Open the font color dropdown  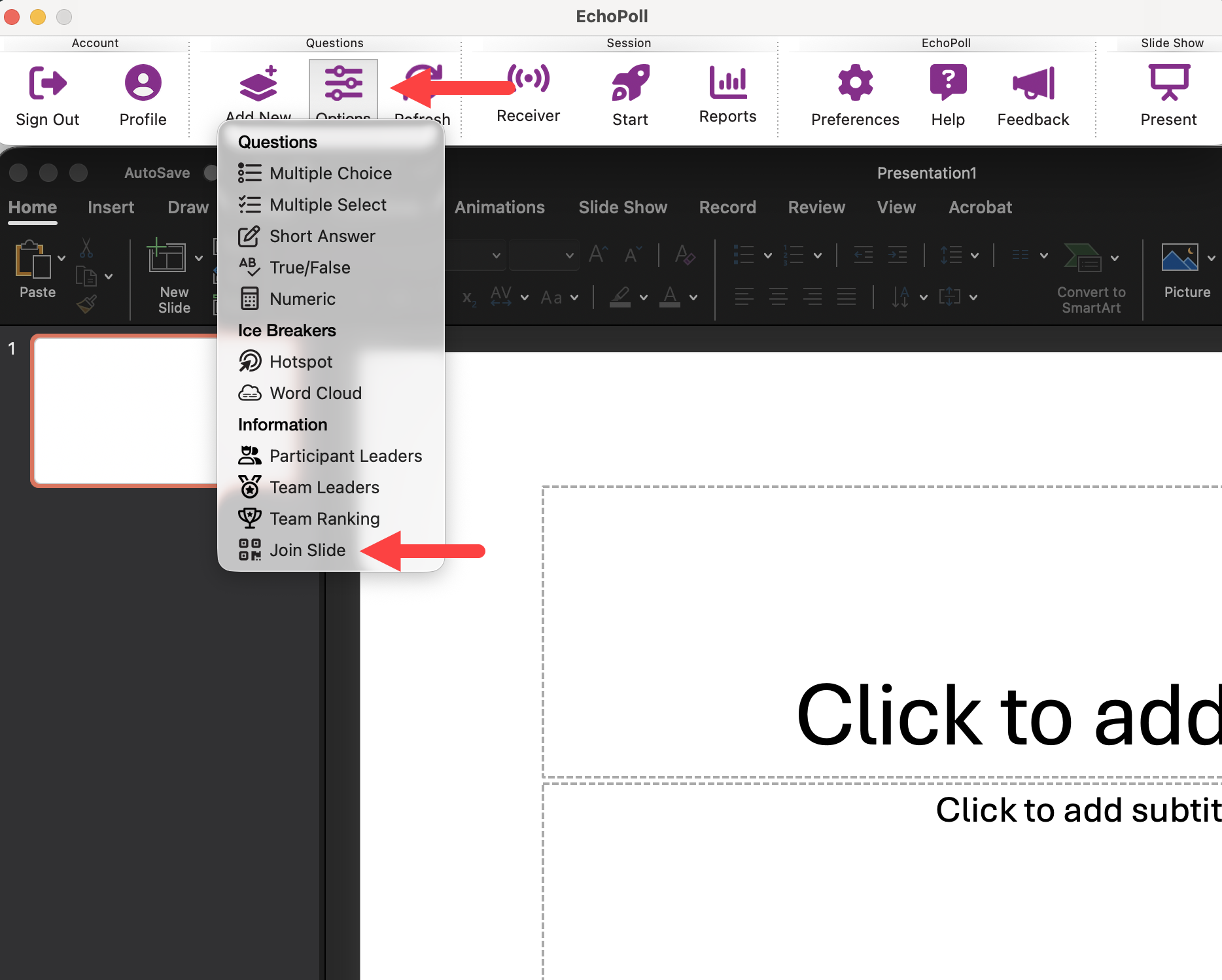693,298
